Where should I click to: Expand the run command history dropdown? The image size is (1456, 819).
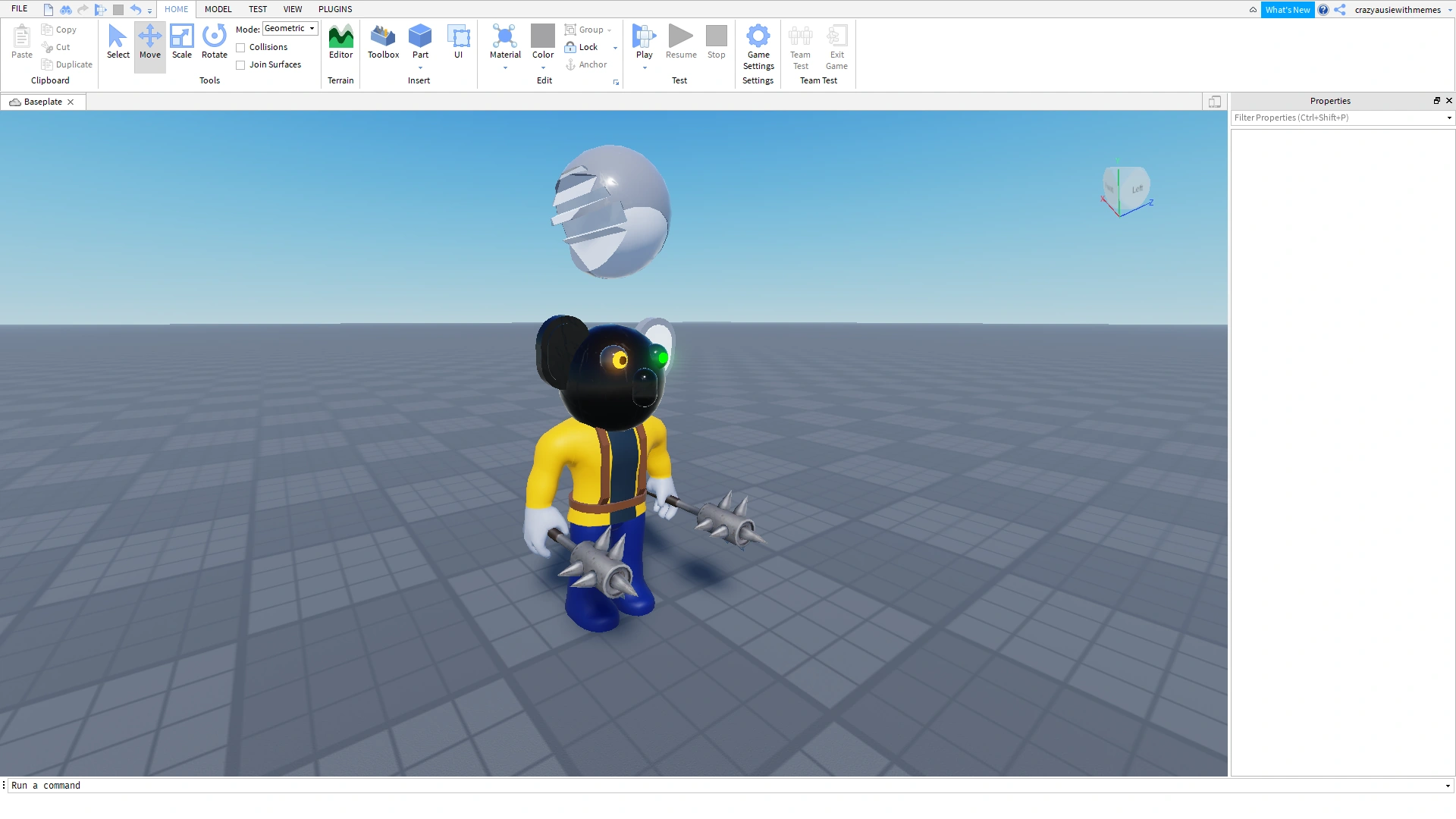click(1448, 786)
